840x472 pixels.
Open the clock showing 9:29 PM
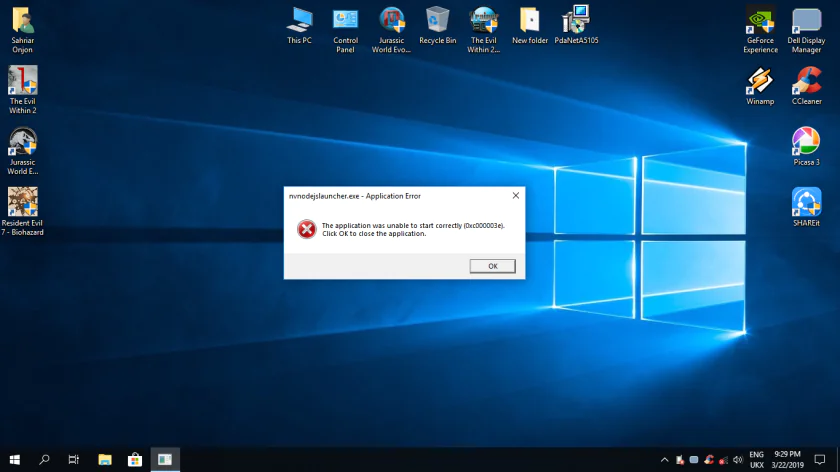tap(788, 460)
